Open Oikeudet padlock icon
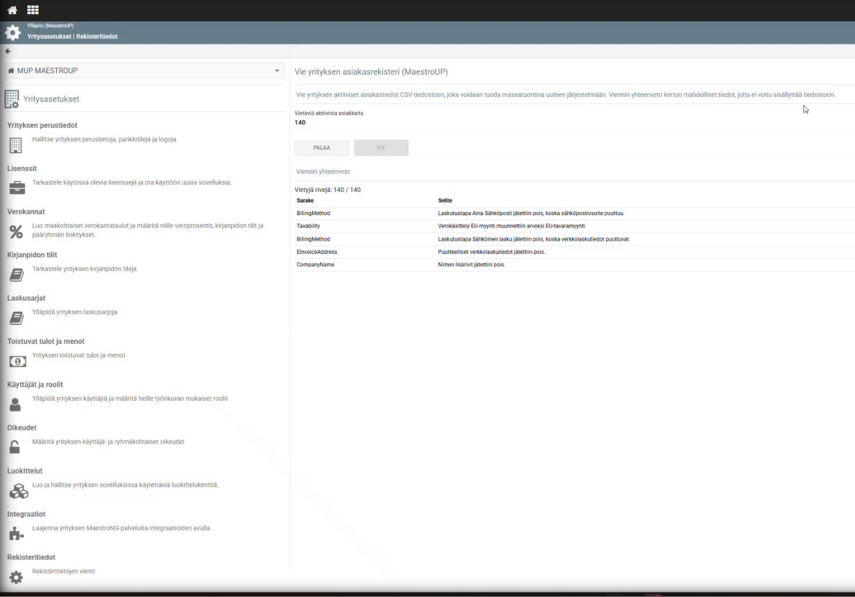This screenshot has height=597, width=855. click(x=15, y=447)
